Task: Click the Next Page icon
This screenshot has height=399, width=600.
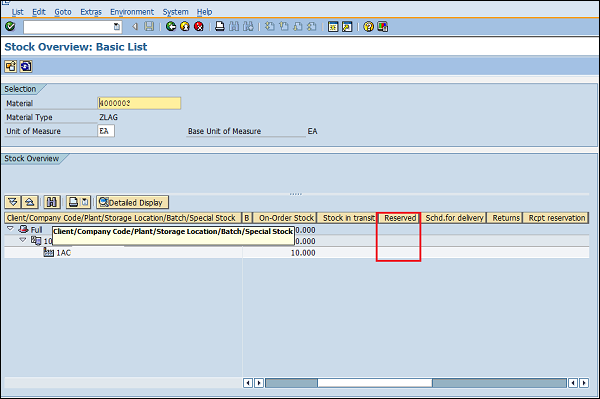Action: (x=298, y=26)
